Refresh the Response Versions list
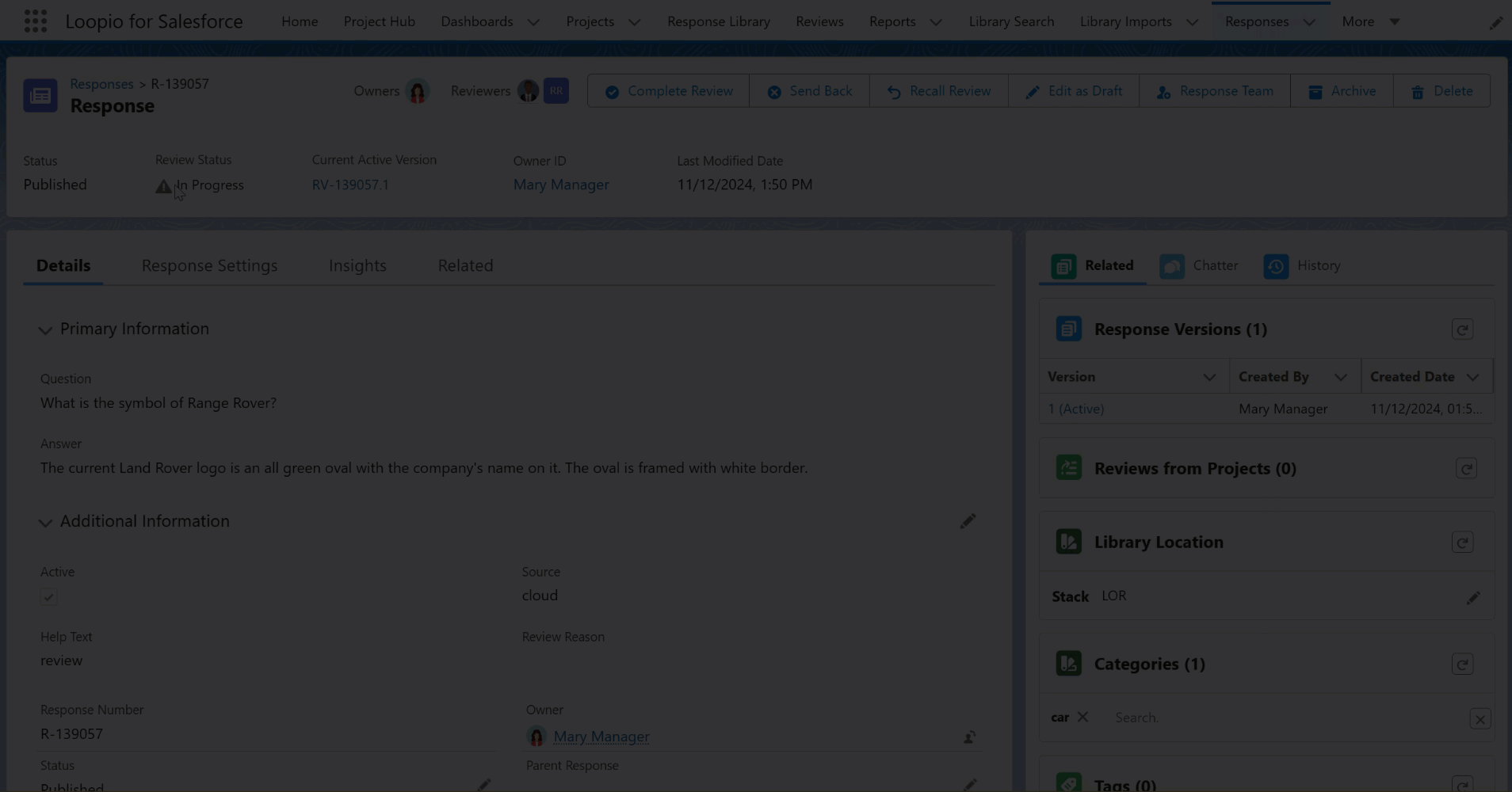The image size is (1512, 792). 1462,329
